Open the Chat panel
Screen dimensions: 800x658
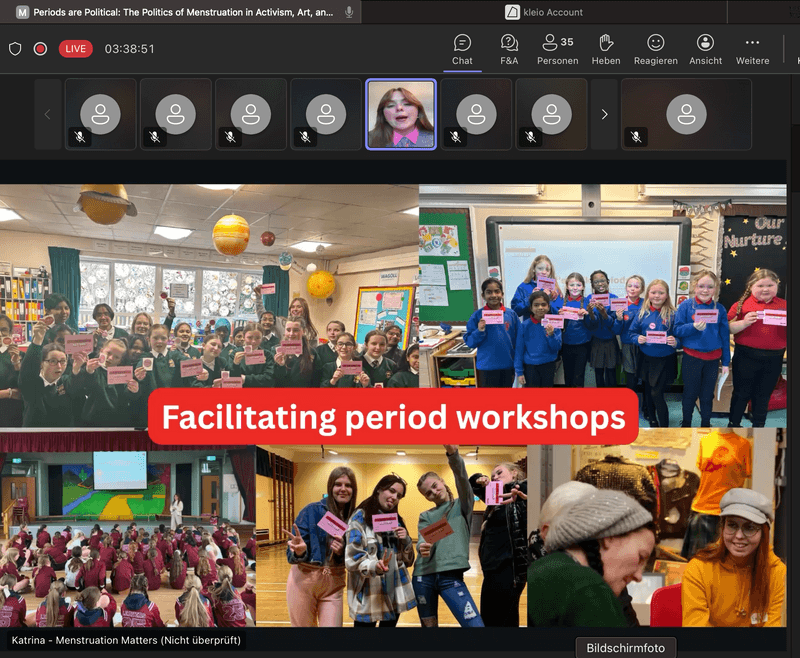pos(462,49)
